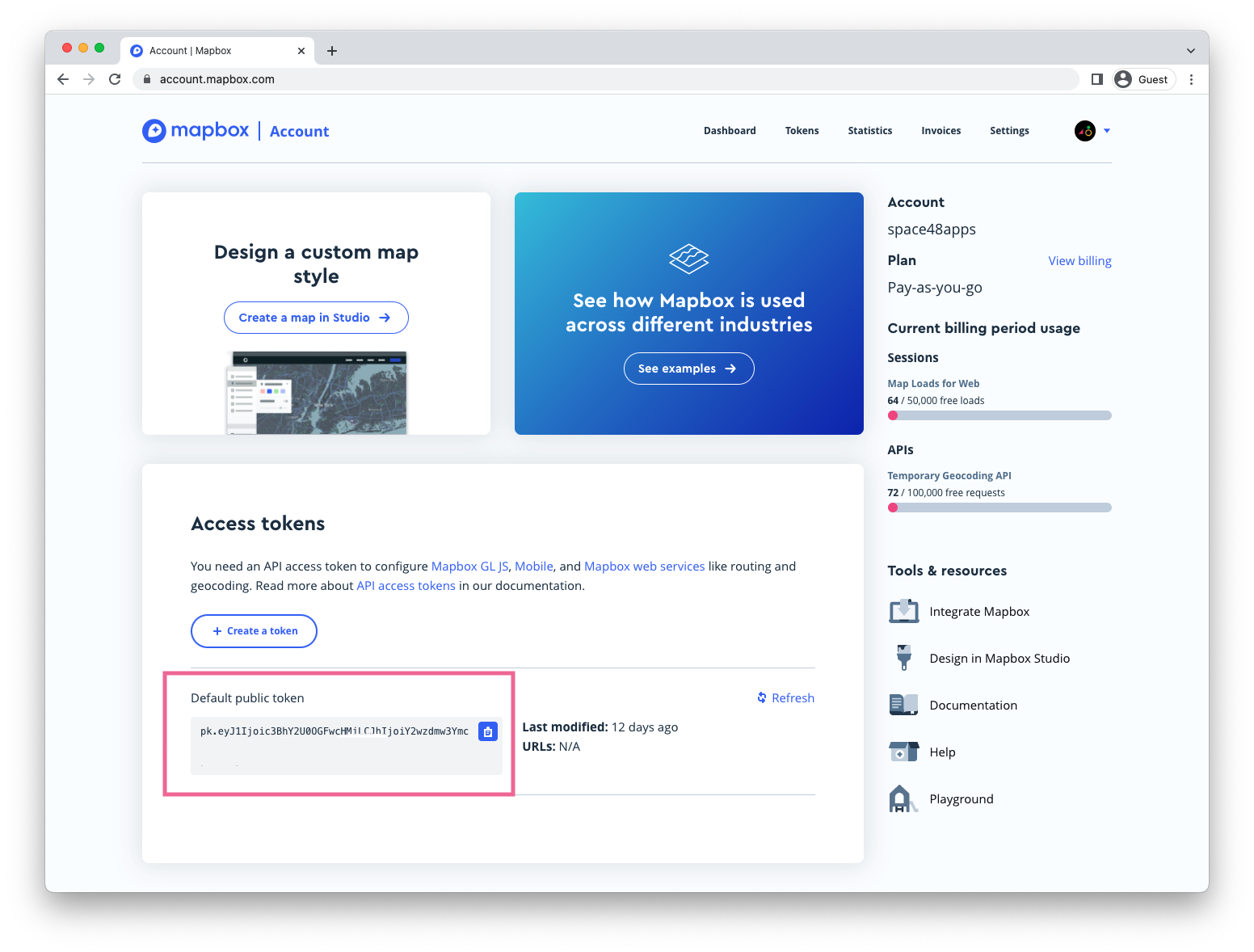Click the Playground icon
Screen dimensions: 1254x952
903,798
